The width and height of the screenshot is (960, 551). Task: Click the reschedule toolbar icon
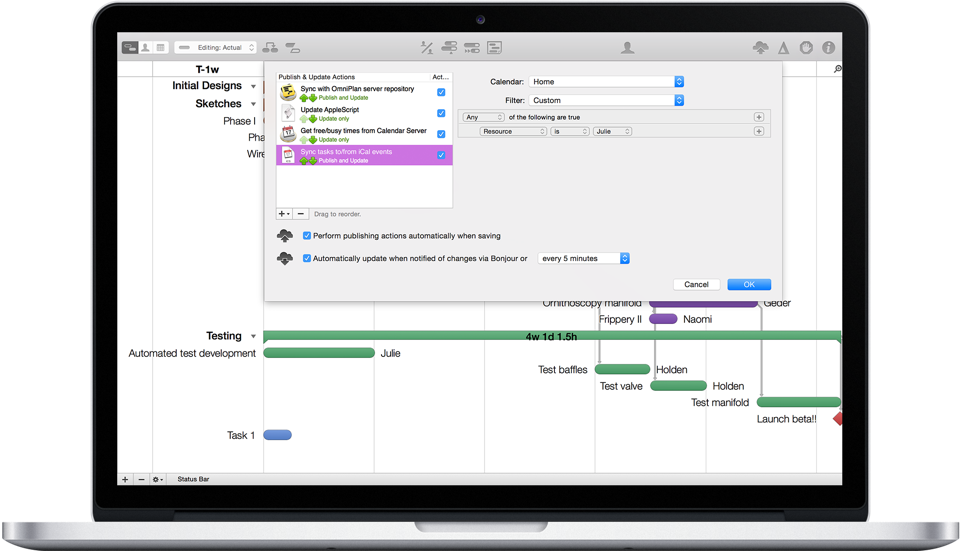pos(472,48)
